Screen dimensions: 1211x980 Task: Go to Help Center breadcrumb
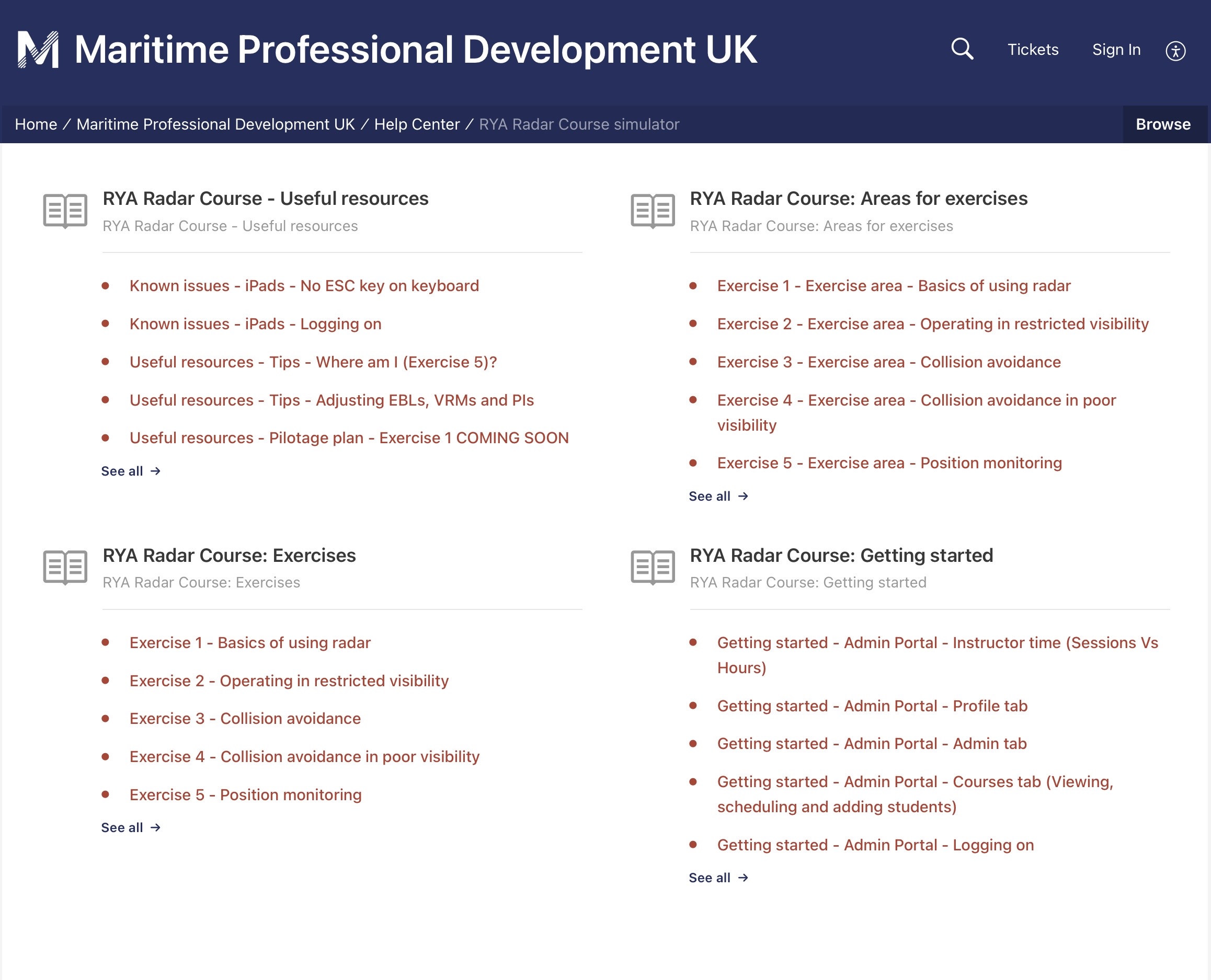click(x=416, y=124)
